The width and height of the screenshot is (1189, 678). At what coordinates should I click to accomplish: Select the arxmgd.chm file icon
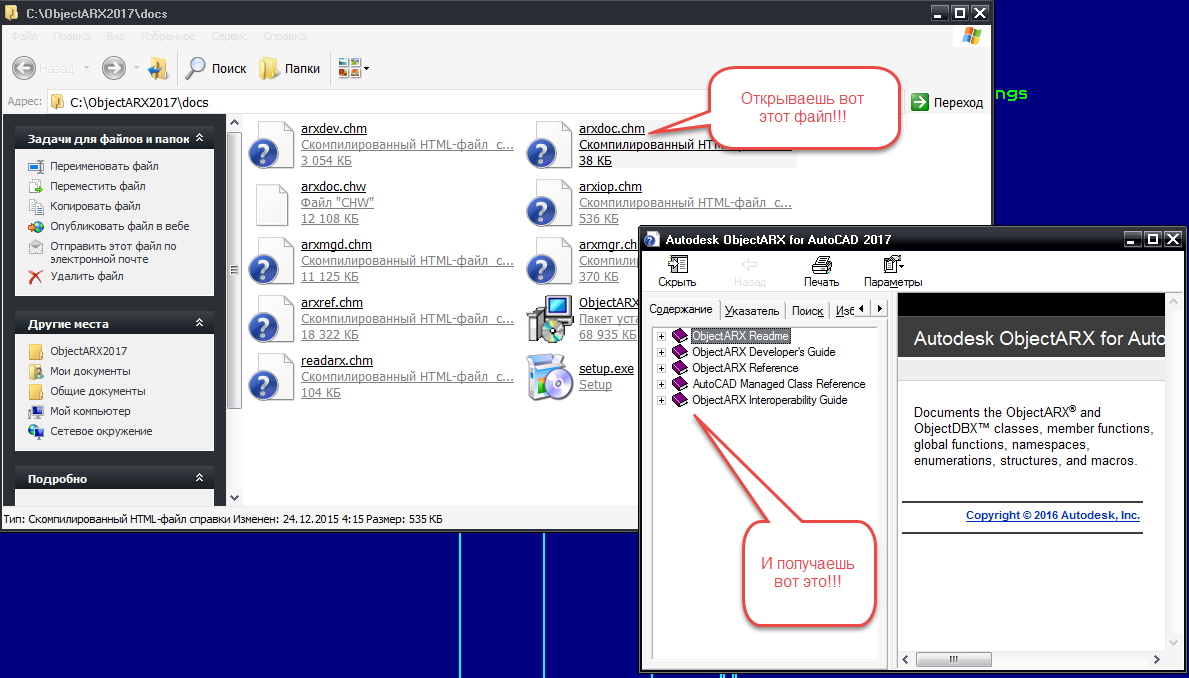pos(271,260)
